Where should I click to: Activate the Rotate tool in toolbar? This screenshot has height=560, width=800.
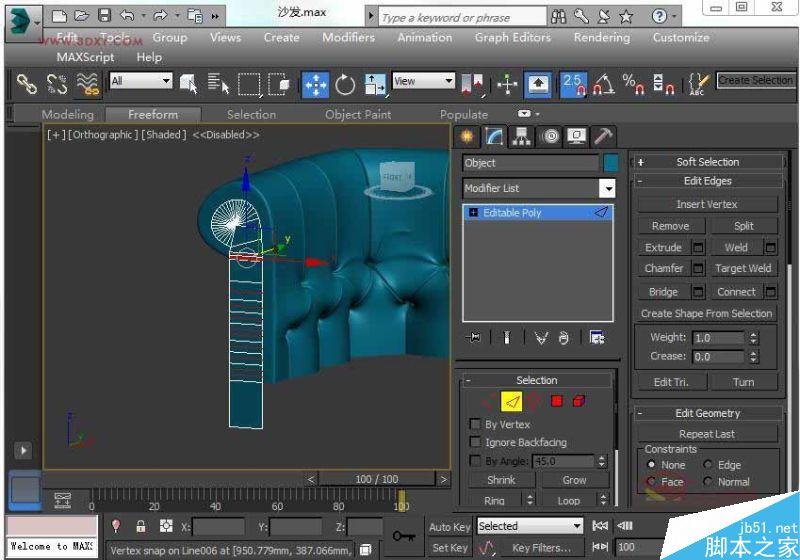point(346,84)
